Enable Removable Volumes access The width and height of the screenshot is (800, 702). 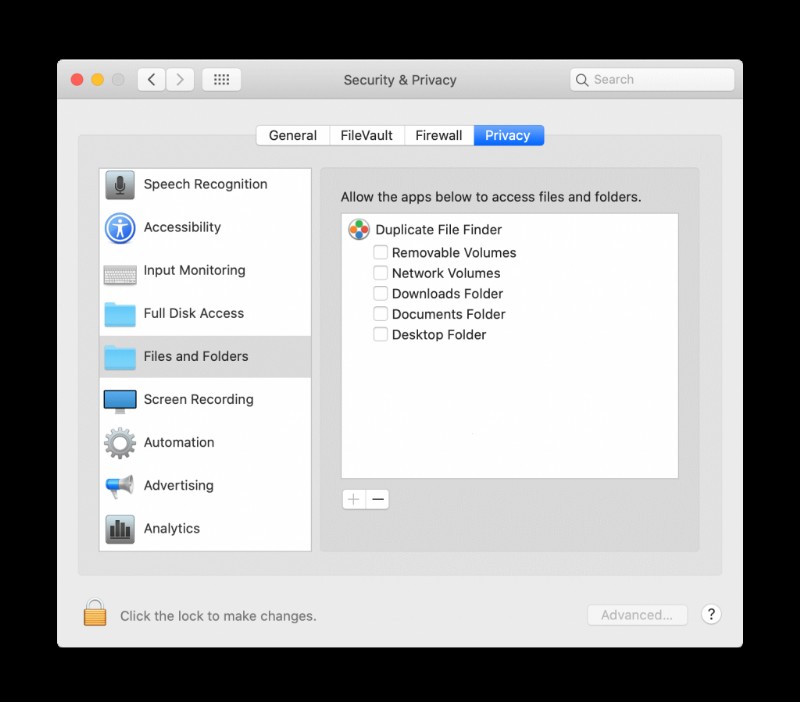[380, 252]
